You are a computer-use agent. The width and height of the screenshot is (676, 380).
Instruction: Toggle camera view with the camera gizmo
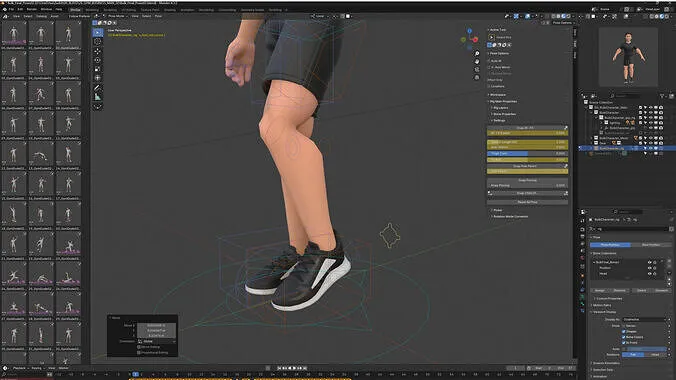tap(477, 69)
